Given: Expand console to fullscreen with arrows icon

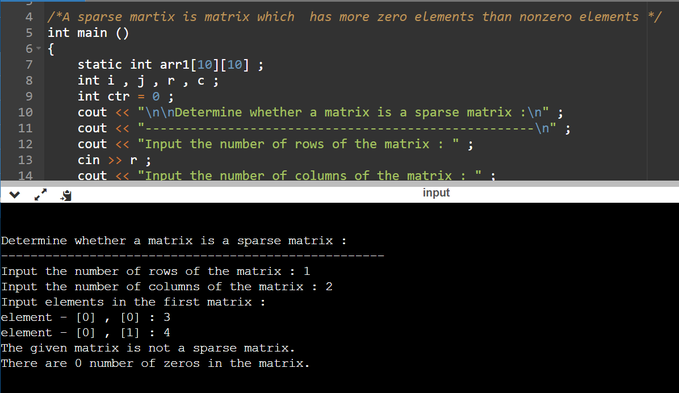Looking at the screenshot, I should pyautogui.click(x=41, y=195).
